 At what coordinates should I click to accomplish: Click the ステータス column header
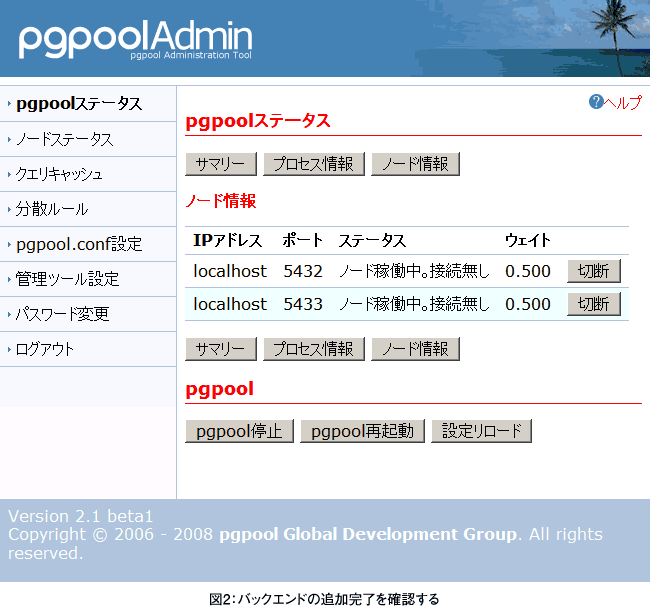372,240
